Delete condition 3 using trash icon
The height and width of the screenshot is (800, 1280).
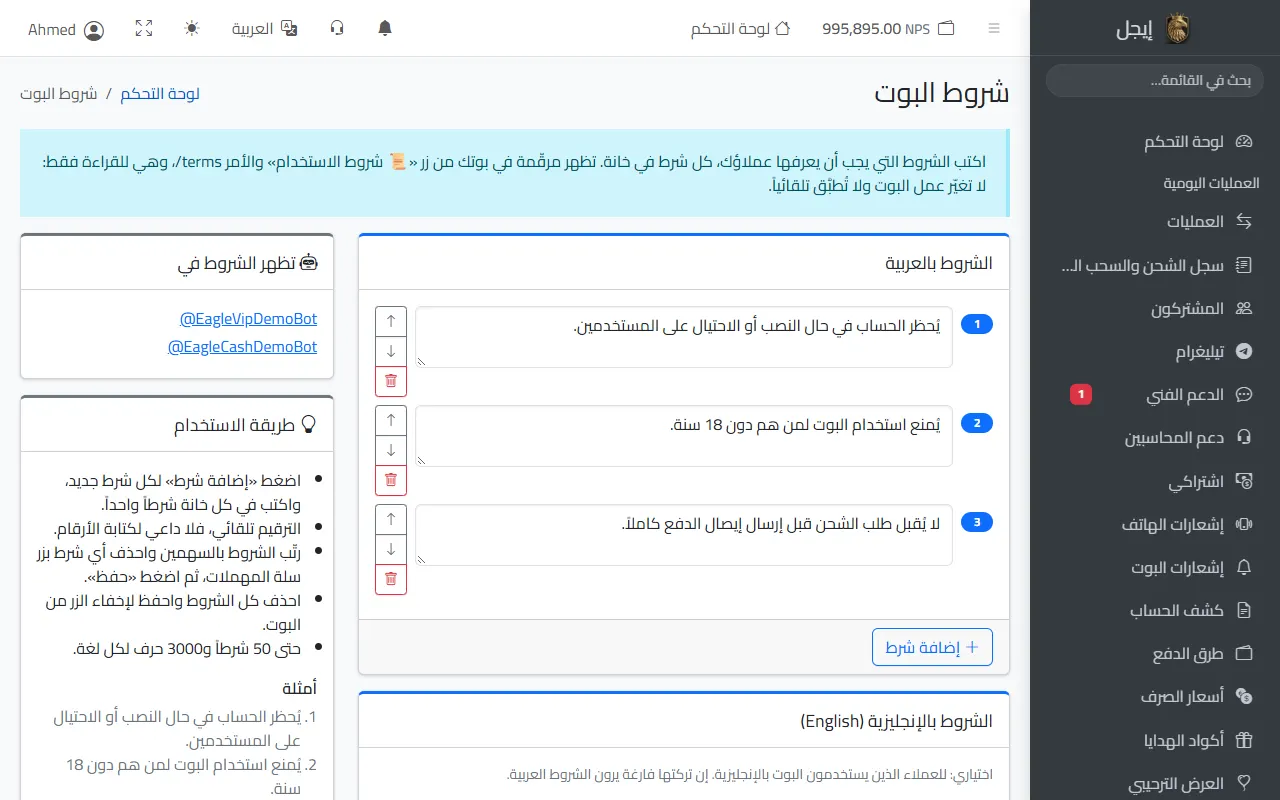(x=391, y=579)
